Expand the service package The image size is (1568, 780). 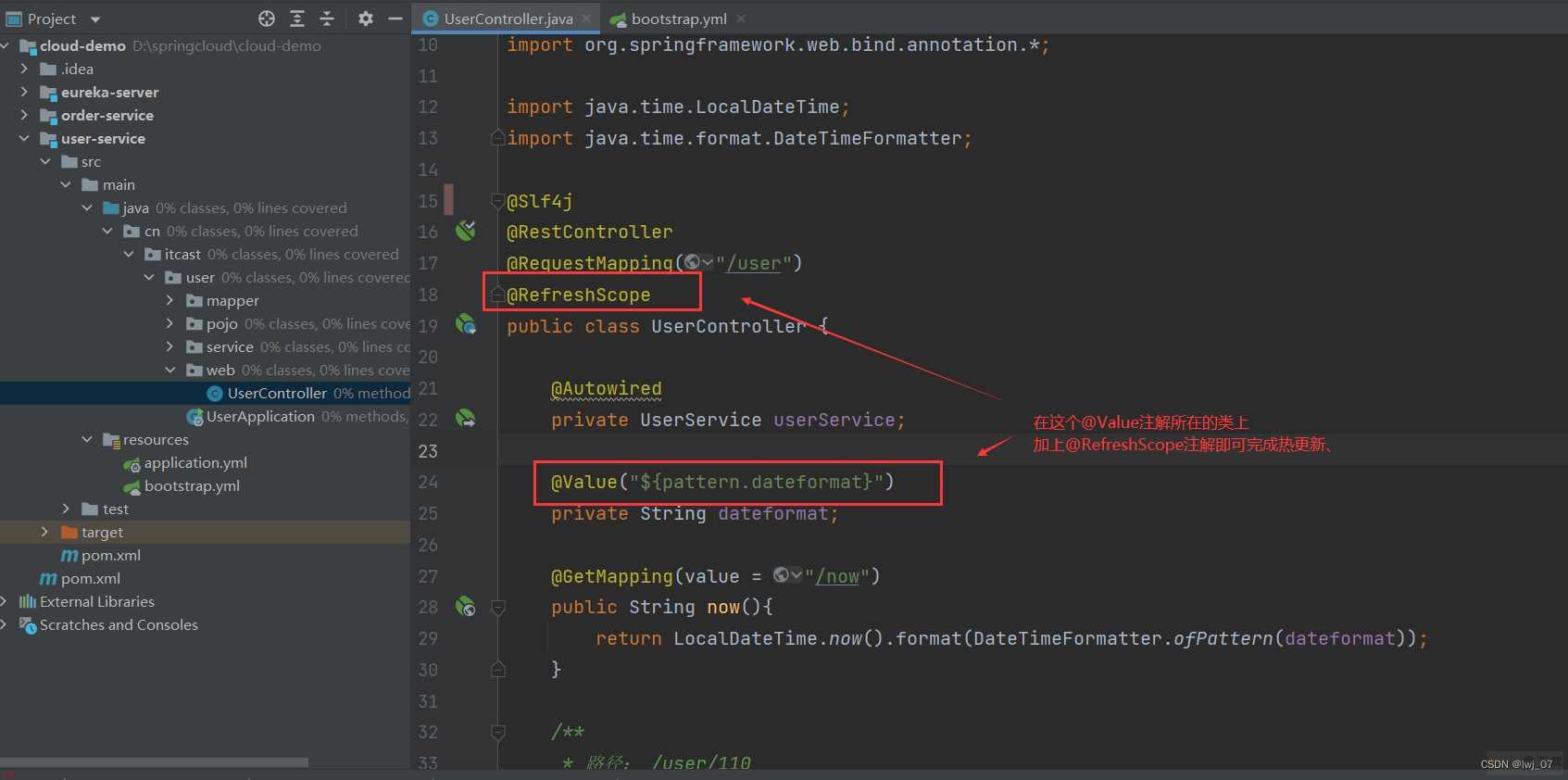[169, 346]
